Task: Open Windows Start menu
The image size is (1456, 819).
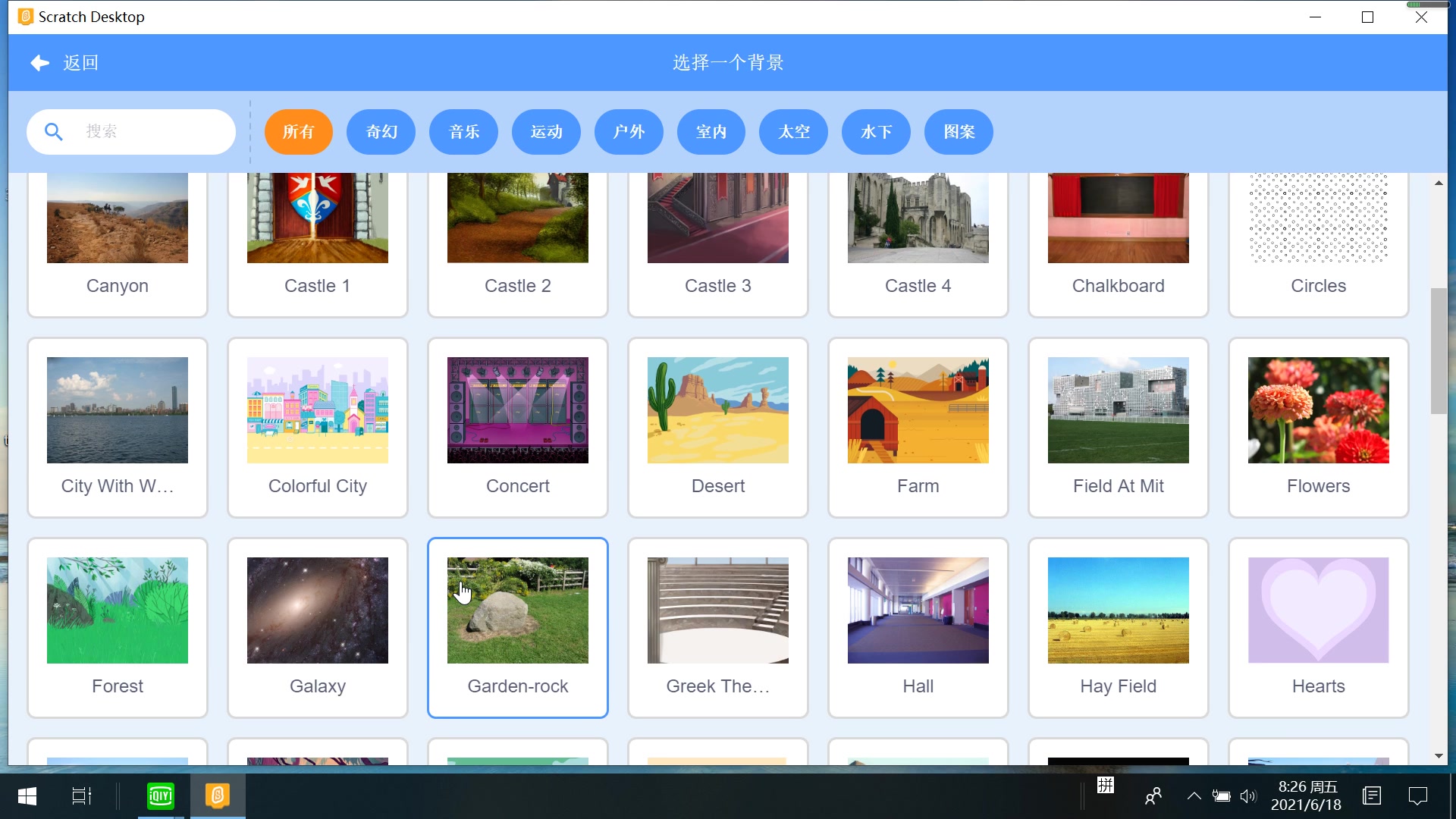Action: pos(27,795)
